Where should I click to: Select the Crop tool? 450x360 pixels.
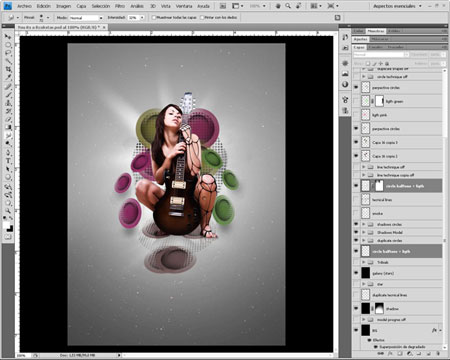coord(8,69)
